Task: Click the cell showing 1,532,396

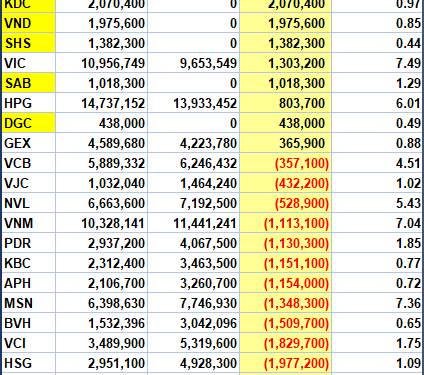Action: click(x=102, y=323)
